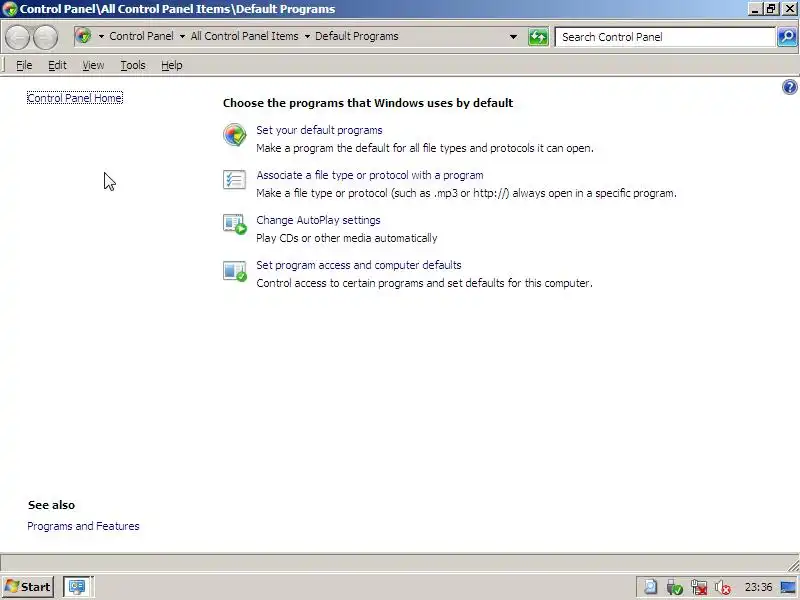Image resolution: width=800 pixels, height=600 pixels.
Task: Click 'Control access to certain programs' description
Action: click(424, 283)
